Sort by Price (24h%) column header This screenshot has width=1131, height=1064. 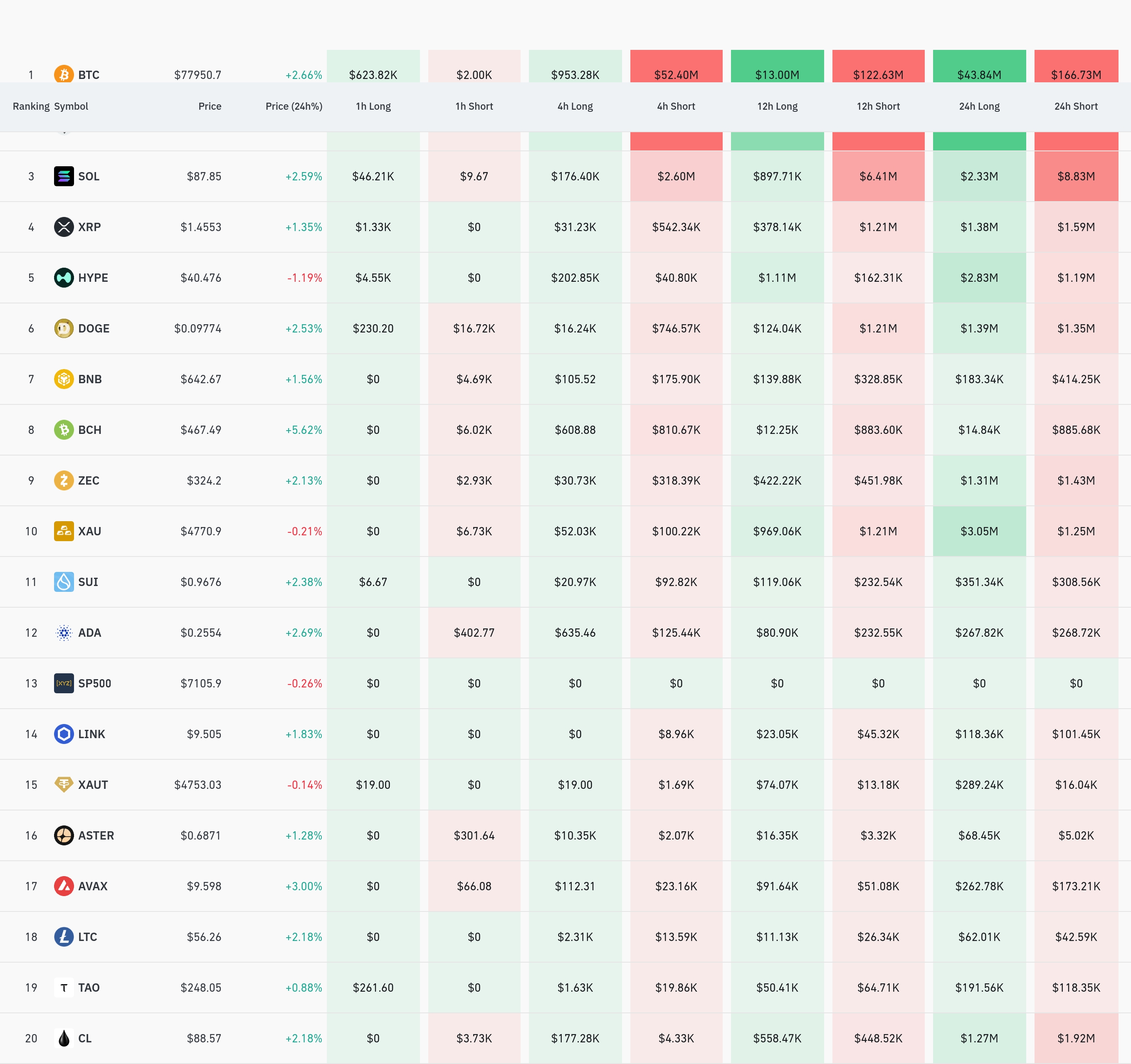(294, 106)
